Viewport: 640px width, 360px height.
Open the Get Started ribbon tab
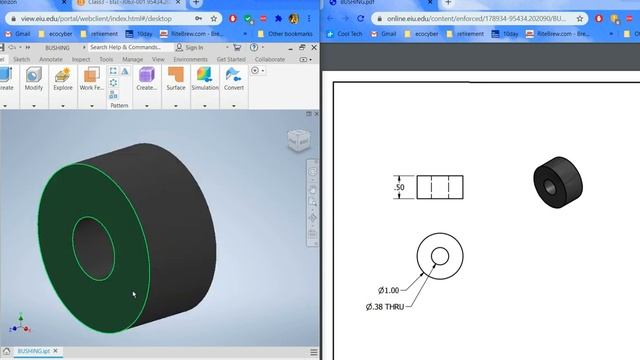click(x=231, y=60)
